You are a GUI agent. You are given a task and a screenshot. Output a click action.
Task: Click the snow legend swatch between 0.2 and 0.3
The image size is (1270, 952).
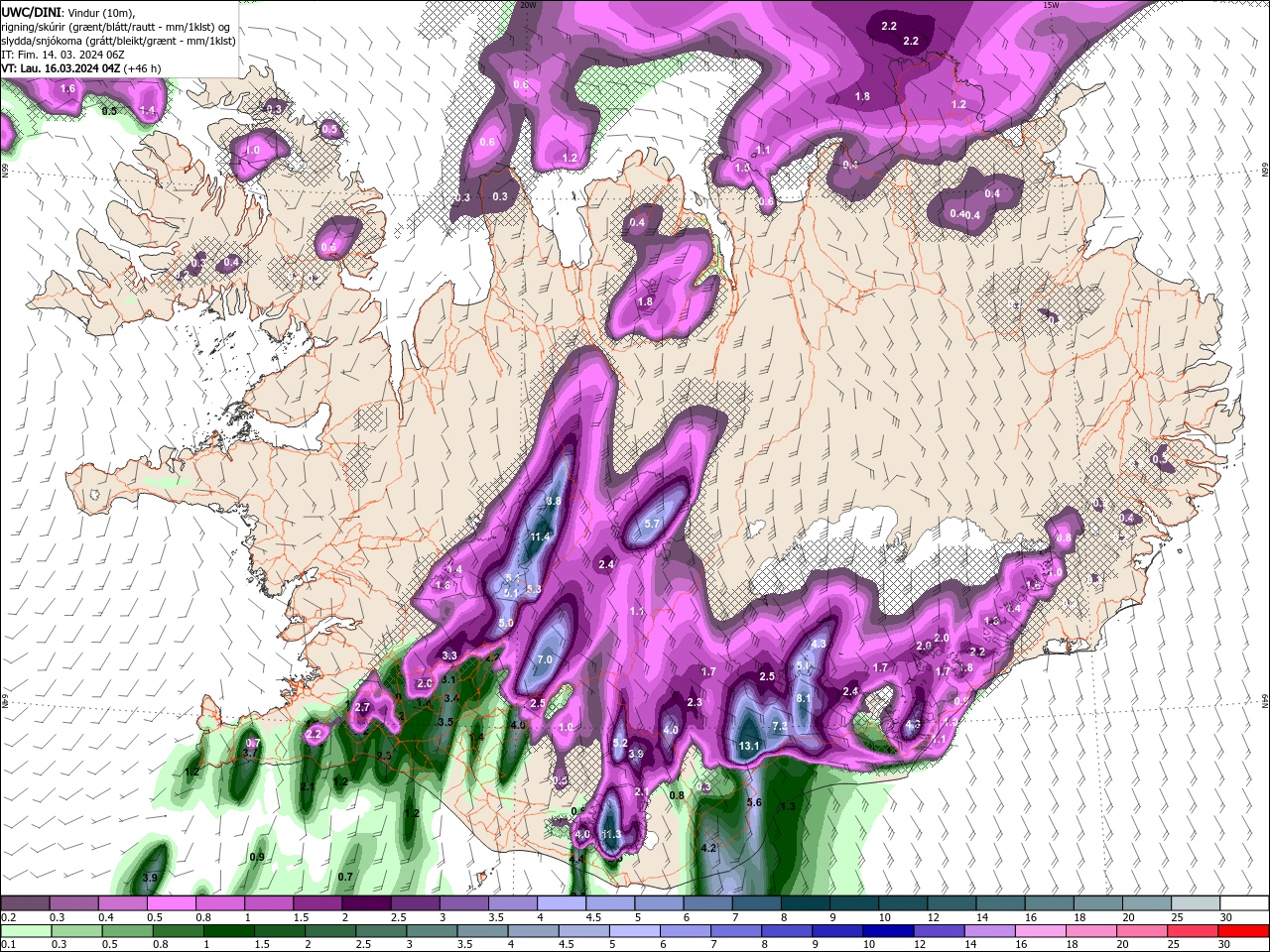click(x=25, y=903)
